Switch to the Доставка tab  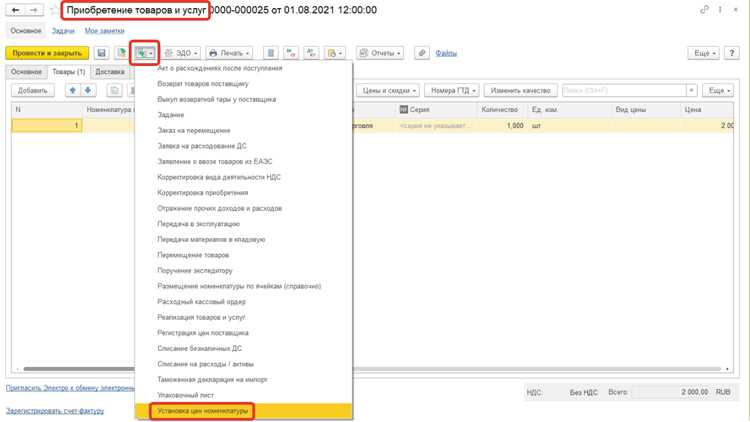[110, 72]
